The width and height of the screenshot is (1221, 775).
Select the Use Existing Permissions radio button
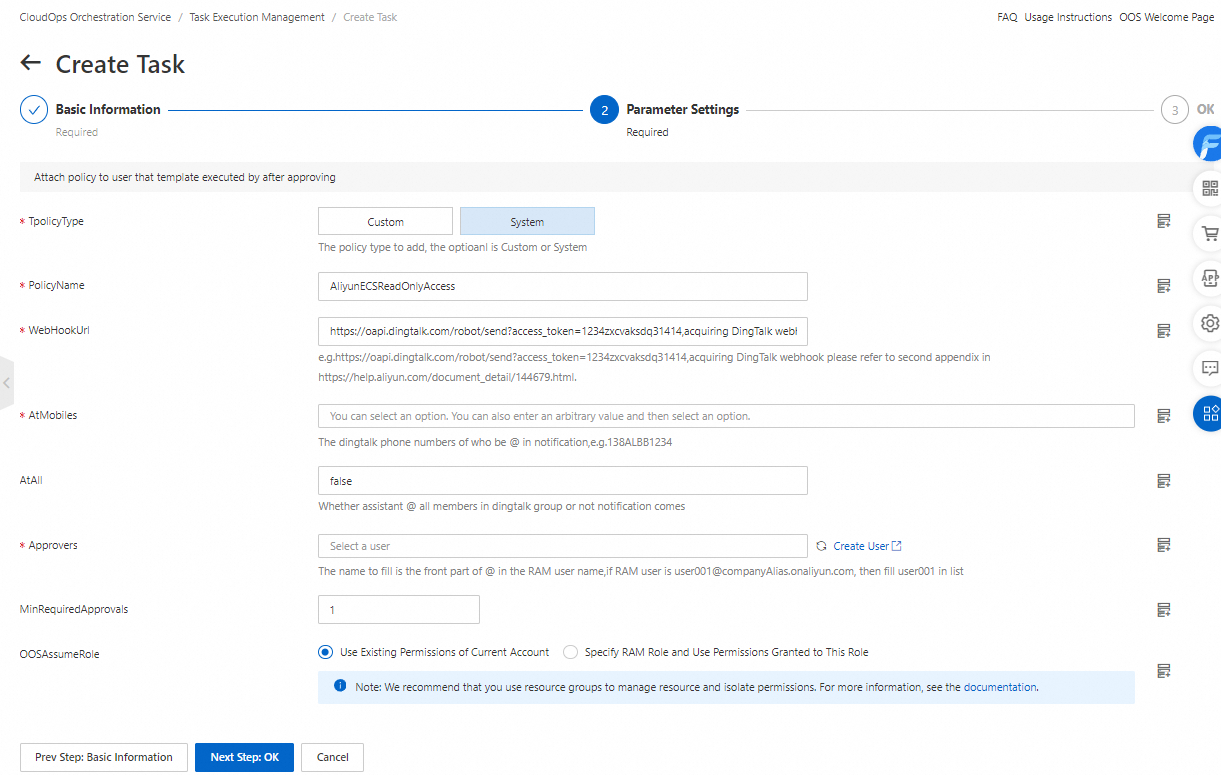tap(324, 651)
